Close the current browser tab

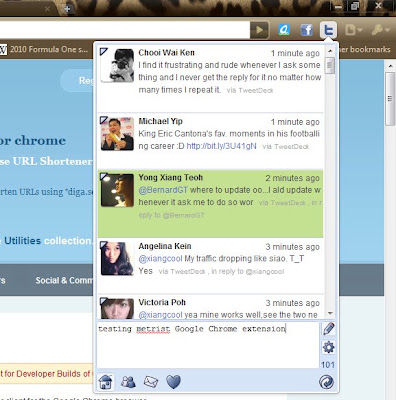point(47,9)
